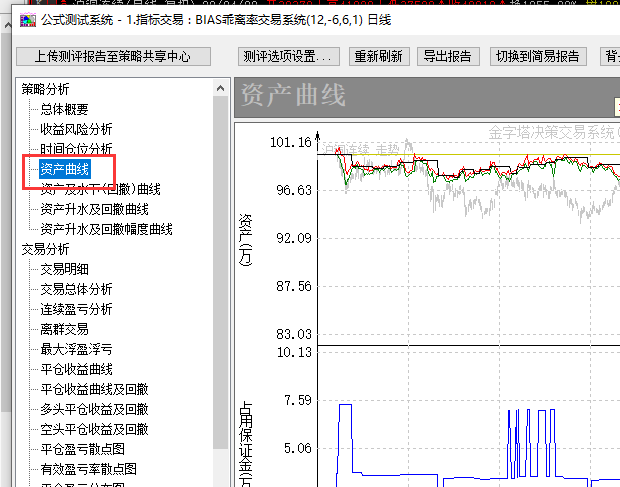620x487 pixels.
Task: Click the app icon in the title bar
Action: point(28,20)
